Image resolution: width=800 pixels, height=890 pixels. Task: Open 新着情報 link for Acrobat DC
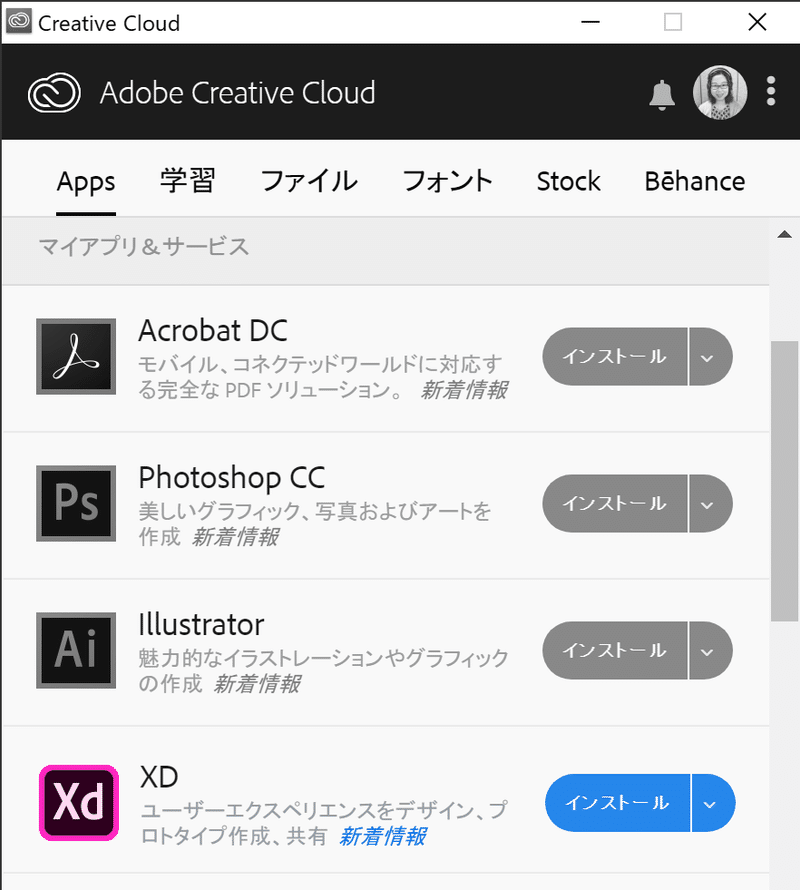pyautogui.click(x=464, y=390)
